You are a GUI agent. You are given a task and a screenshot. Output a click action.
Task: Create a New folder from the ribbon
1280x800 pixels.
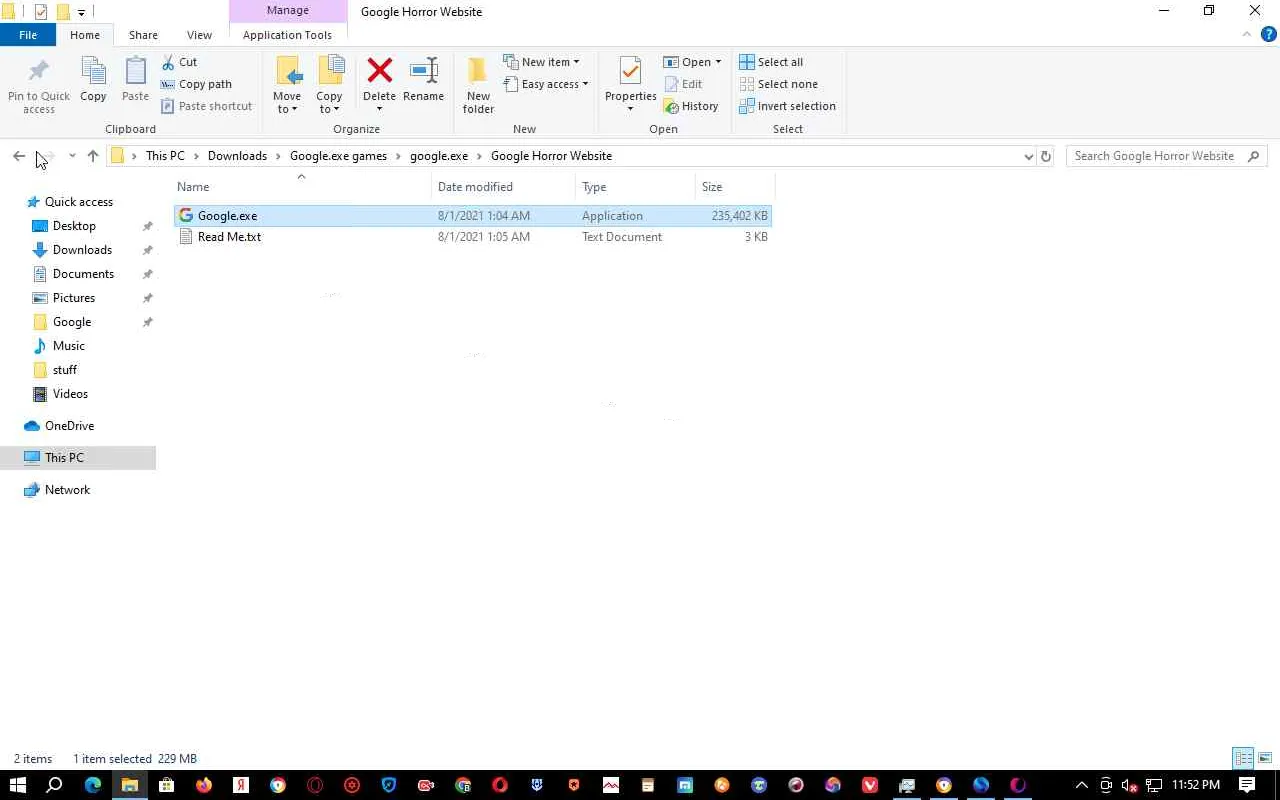pos(478,86)
